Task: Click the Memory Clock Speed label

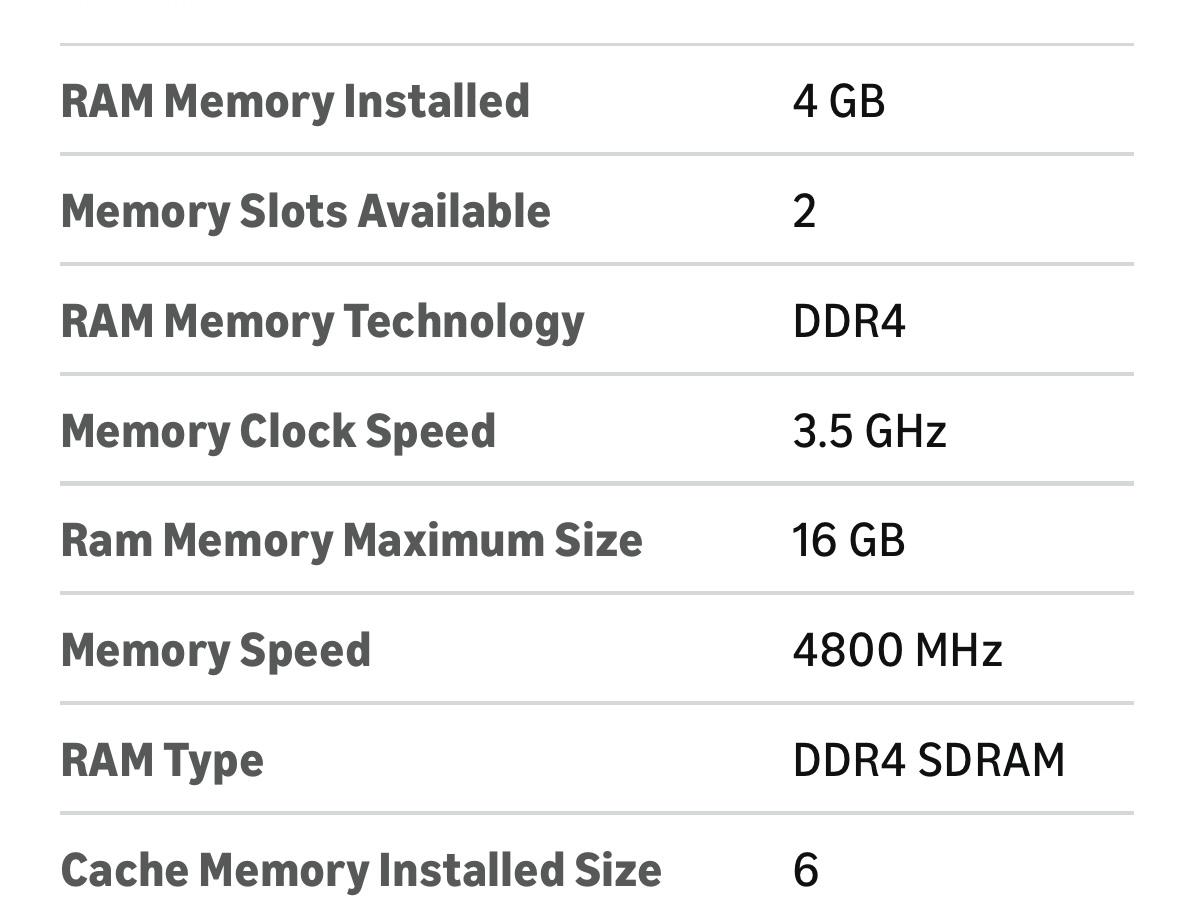Action: pyautogui.click(x=278, y=432)
